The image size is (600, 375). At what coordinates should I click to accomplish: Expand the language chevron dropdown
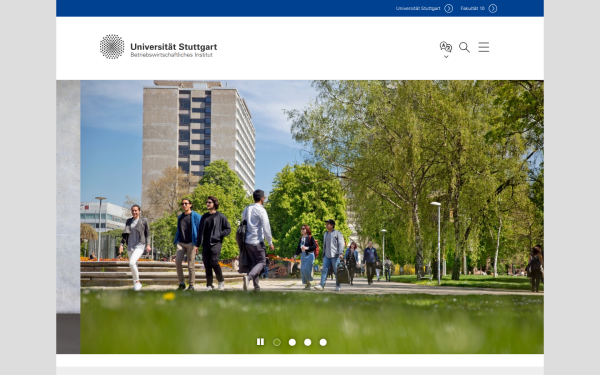pyautogui.click(x=446, y=57)
